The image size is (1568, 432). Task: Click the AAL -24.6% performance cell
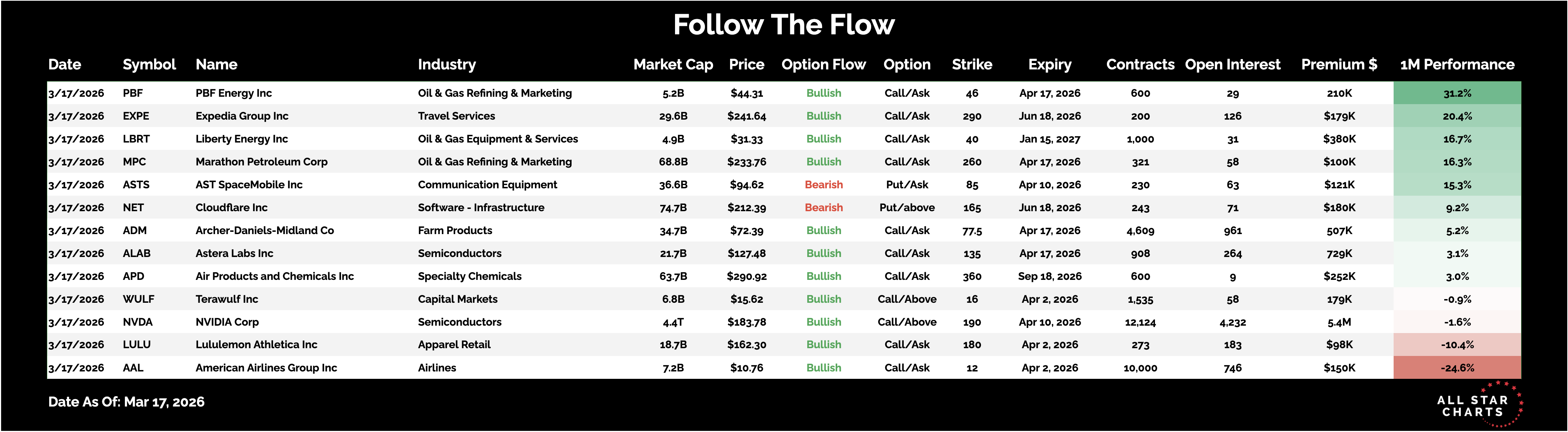1457,367
